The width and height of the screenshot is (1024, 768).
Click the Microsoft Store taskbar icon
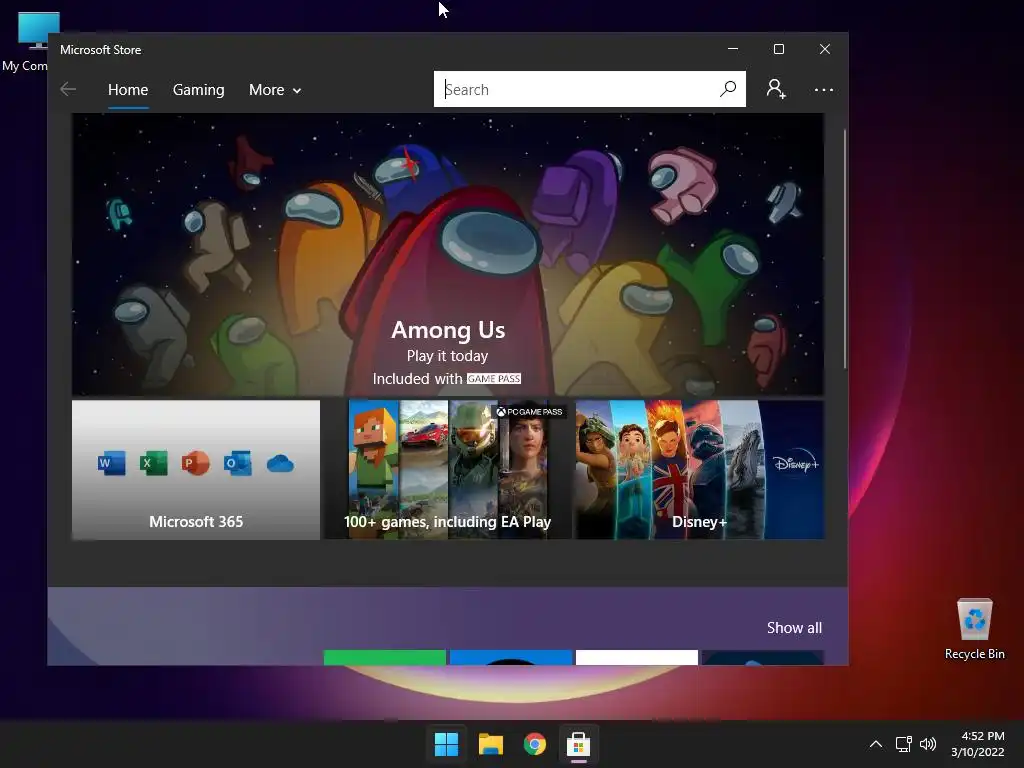point(579,744)
